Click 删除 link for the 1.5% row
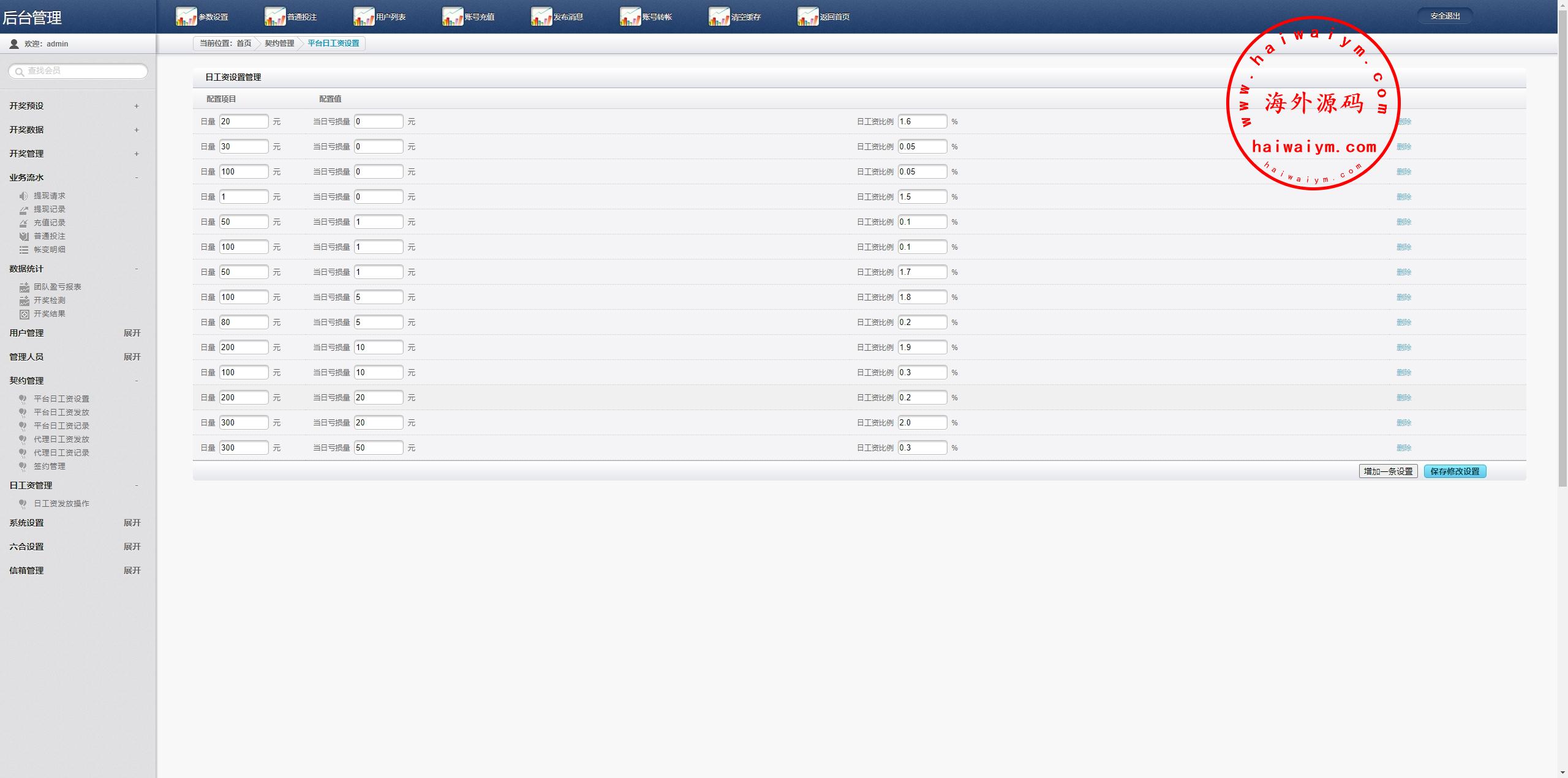 [1404, 197]
